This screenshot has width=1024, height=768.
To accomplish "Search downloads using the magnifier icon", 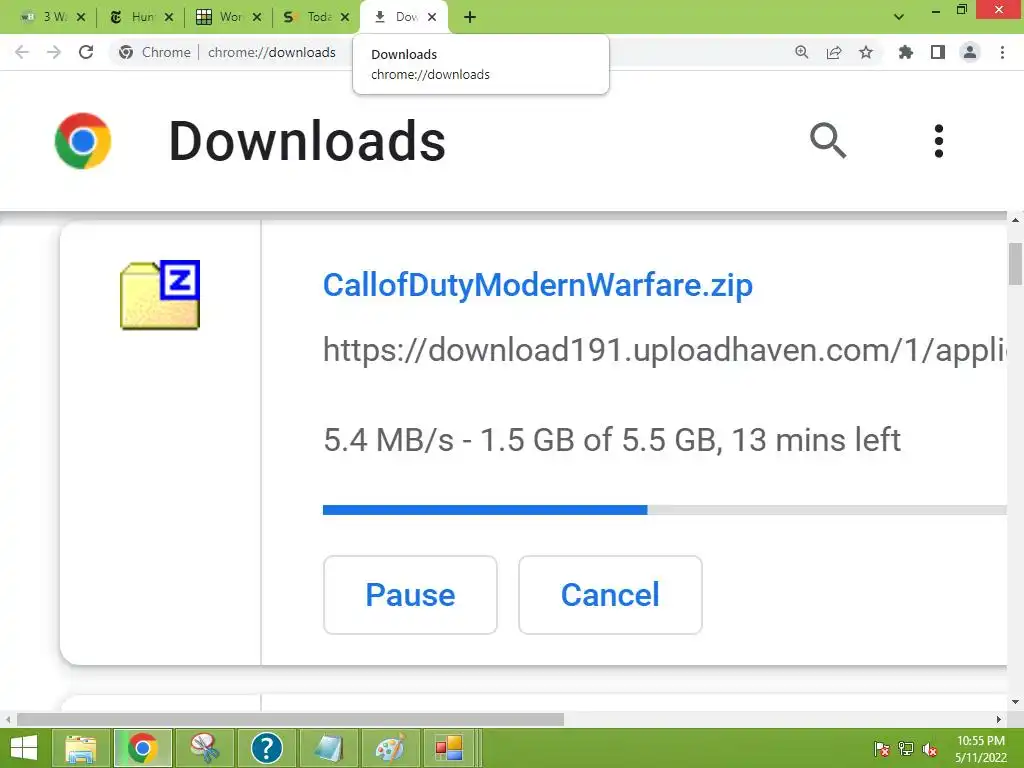I will point(828,140).
